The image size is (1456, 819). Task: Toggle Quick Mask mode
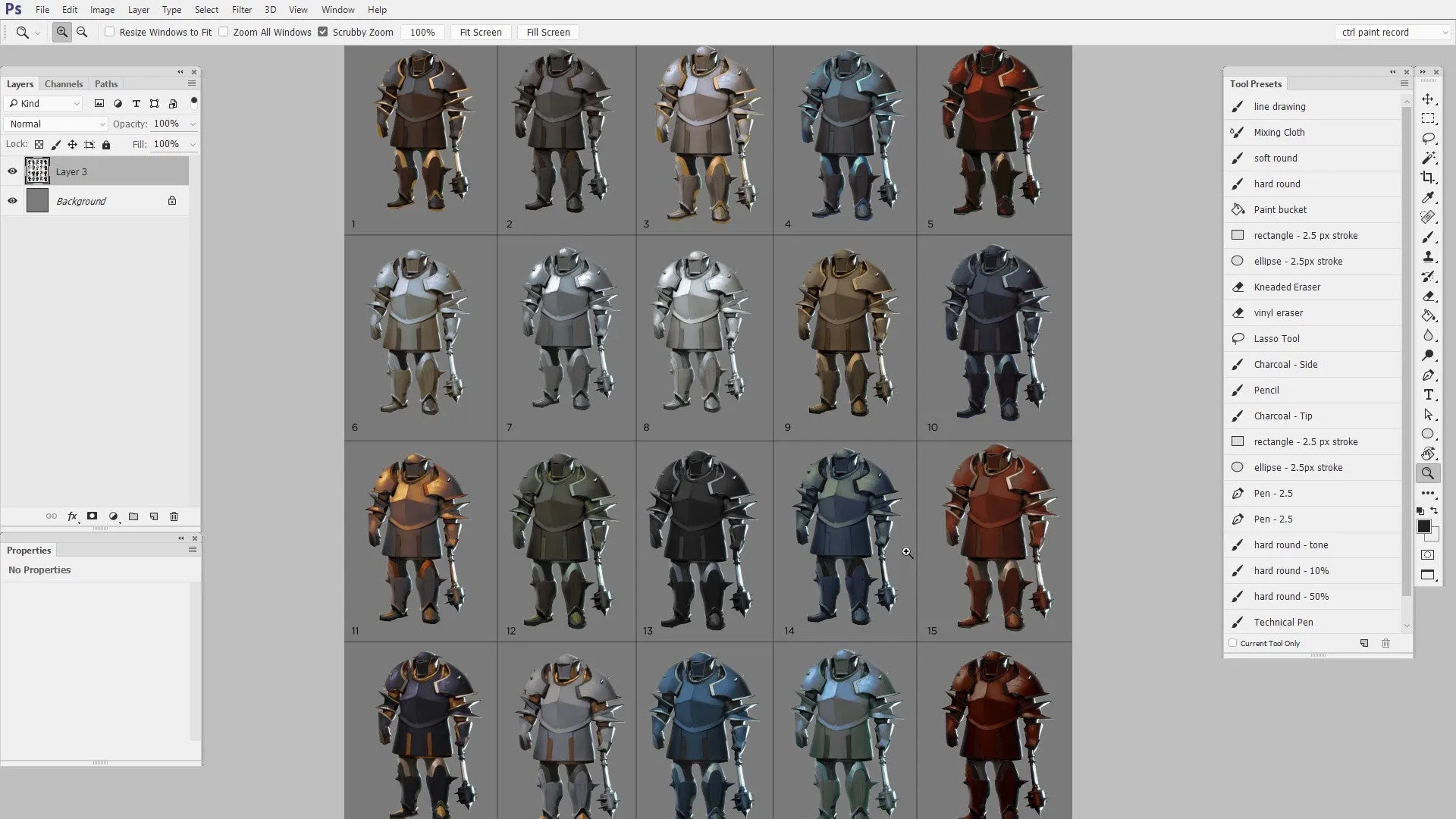click(x=1428, y=555)
